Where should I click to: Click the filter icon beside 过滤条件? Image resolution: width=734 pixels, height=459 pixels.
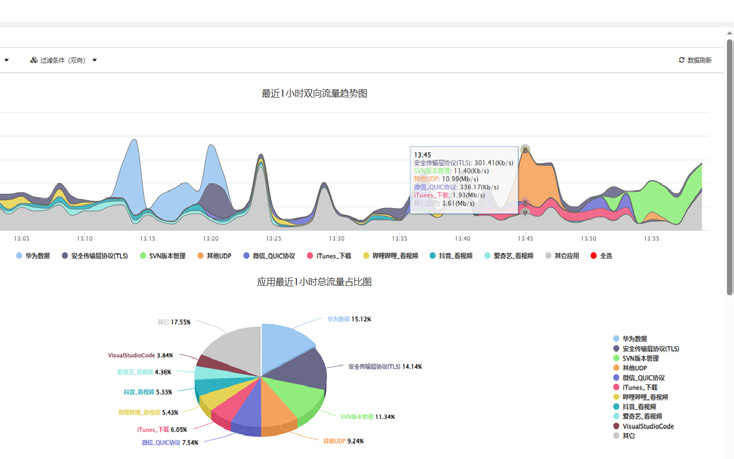tap(34, 60)
